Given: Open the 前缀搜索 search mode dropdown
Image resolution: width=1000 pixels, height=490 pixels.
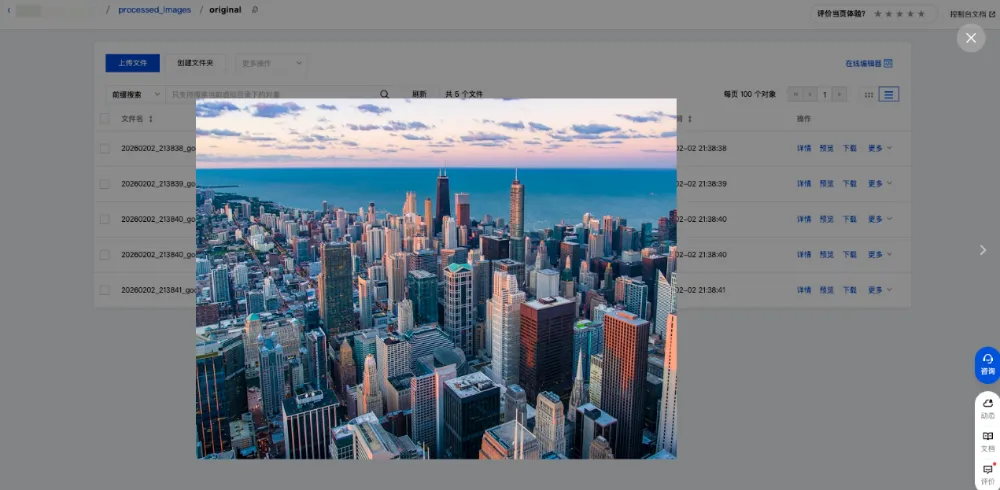Looking at the screenshot, I should point(132,94).
